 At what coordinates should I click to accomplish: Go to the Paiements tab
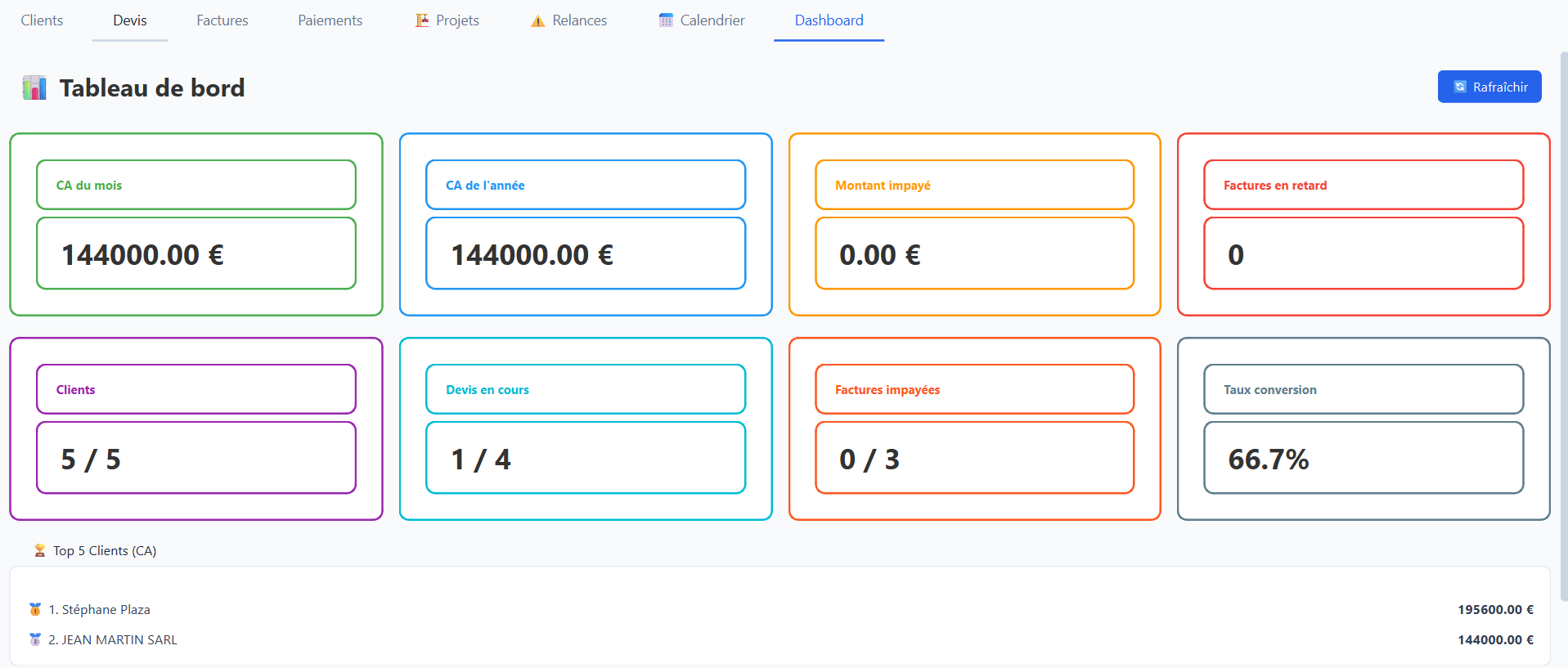tap(330, 20)
